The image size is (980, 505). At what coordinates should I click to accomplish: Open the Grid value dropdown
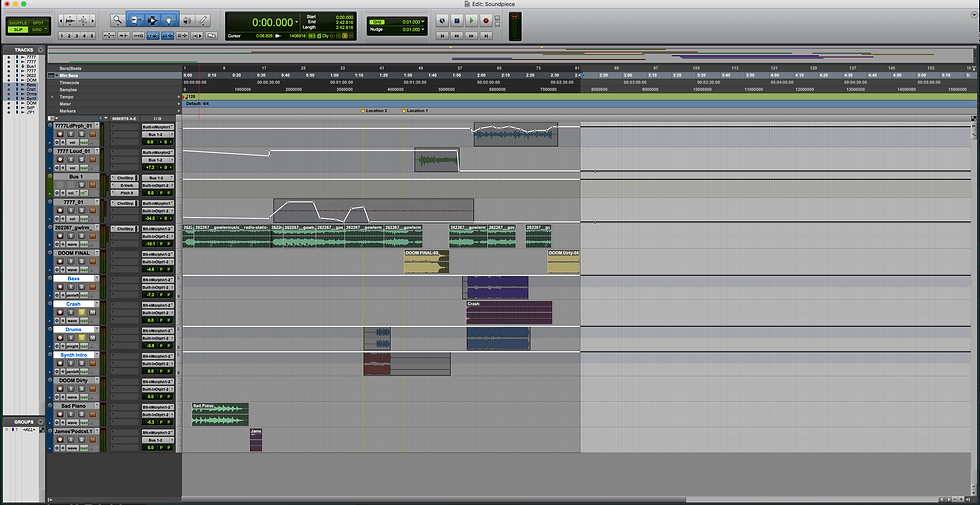[422, 21]
